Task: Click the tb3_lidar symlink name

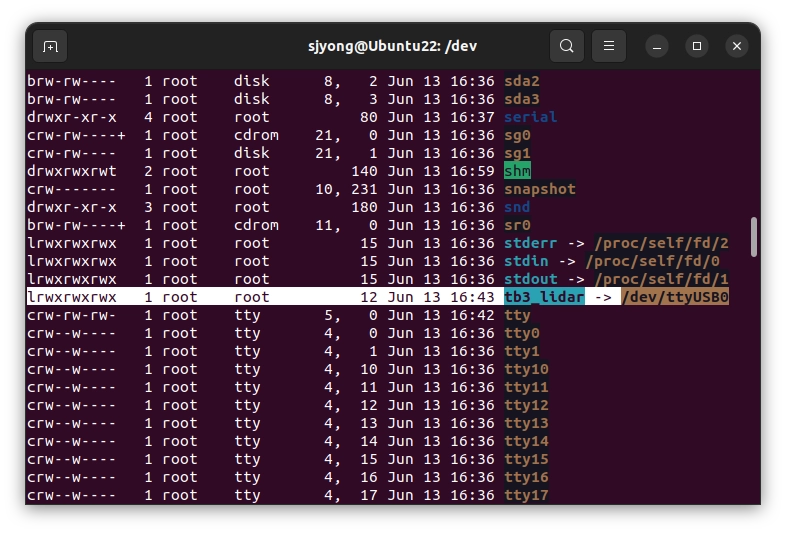Action: click(x=544, y=297)
